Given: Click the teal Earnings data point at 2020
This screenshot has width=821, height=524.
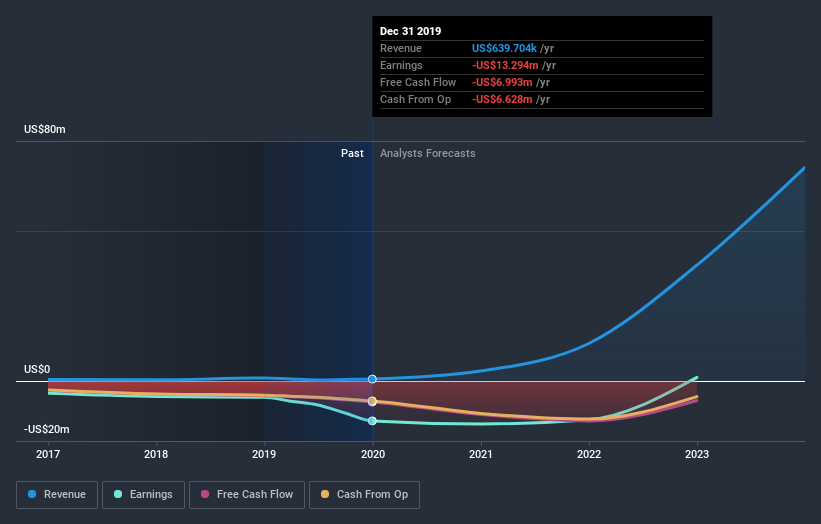Looking at the screenshot, I should [x=372, y=421].
